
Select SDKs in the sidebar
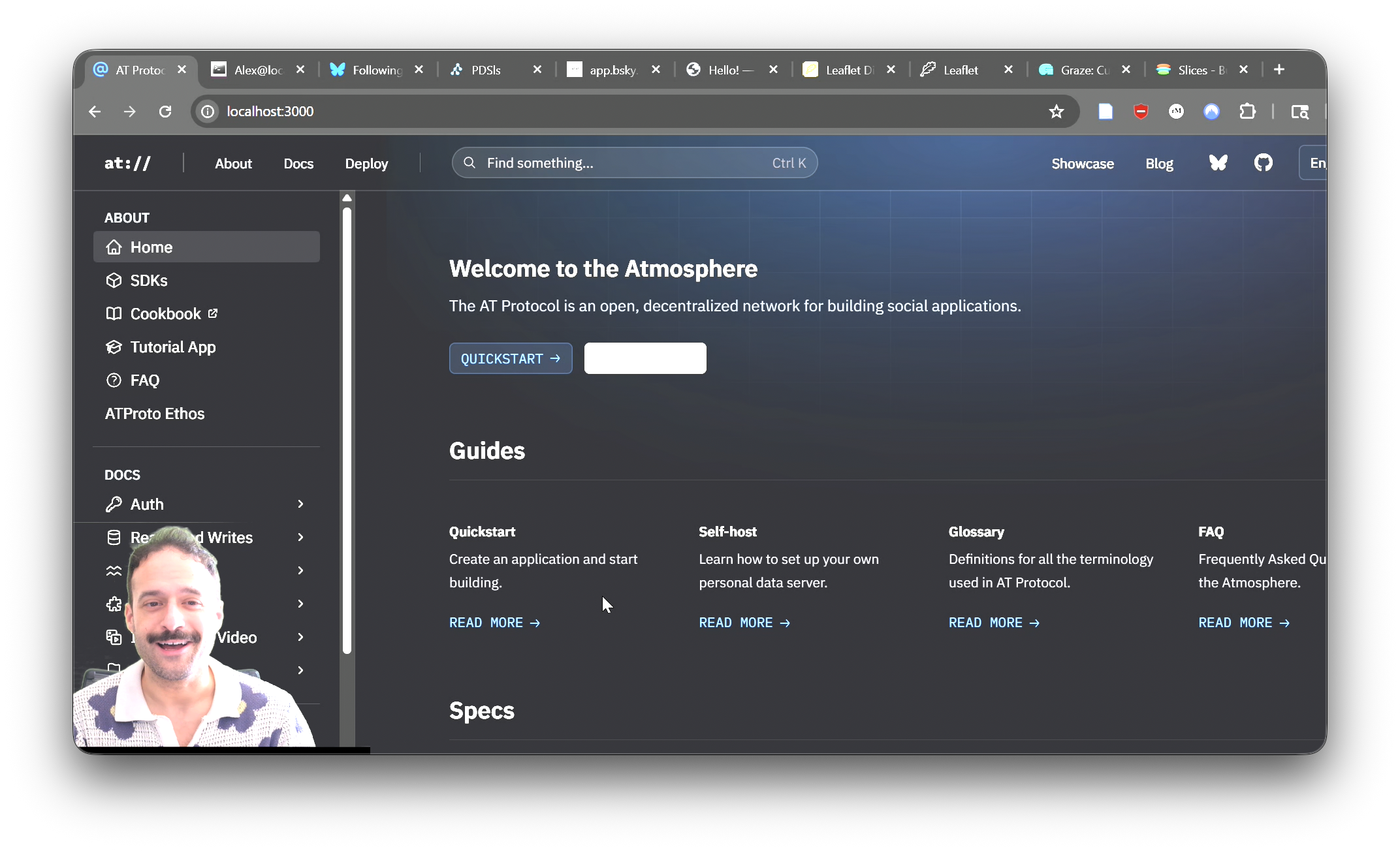(149, 281)
